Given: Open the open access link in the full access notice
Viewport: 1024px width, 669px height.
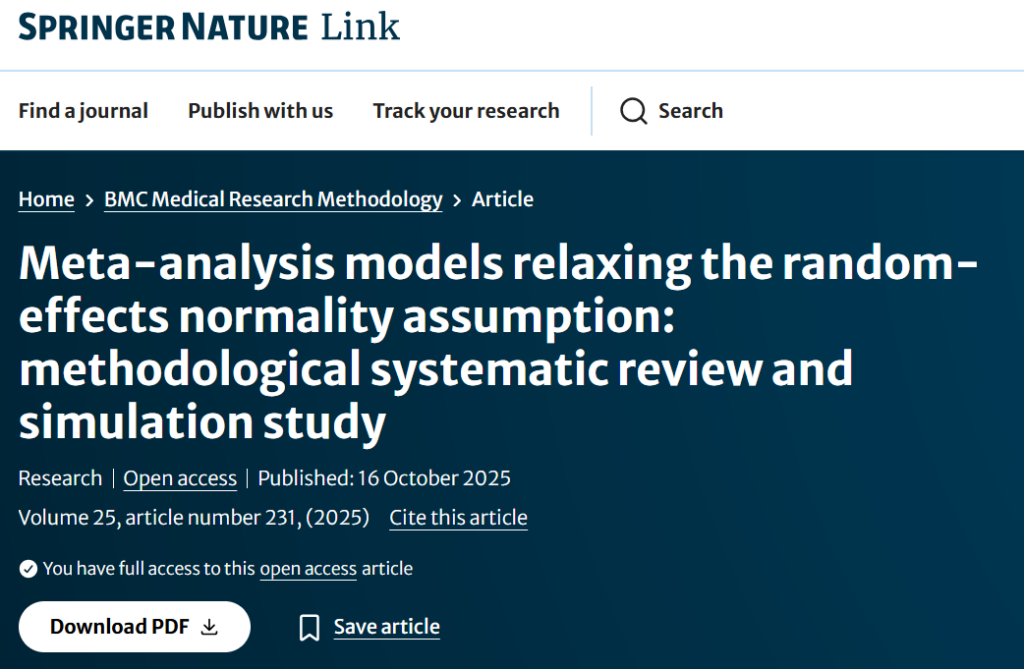Looking at the screenshot, I should [x=308, y=569].
